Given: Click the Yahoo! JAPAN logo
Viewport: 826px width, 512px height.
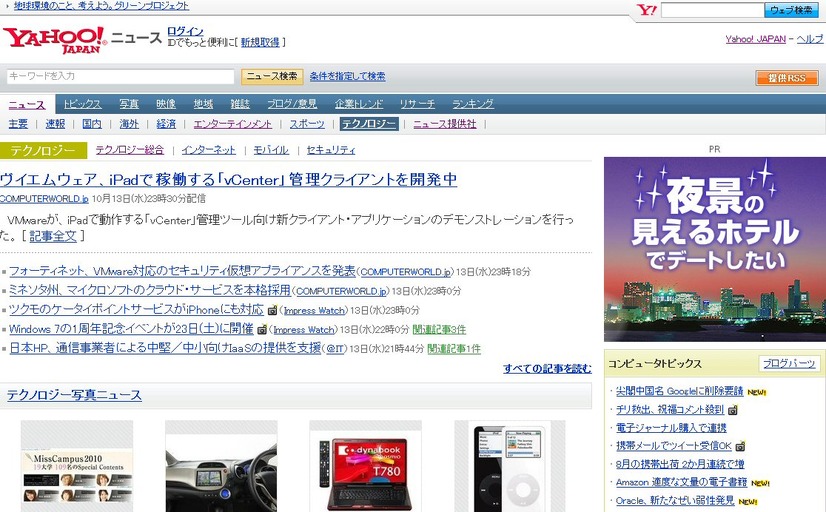Looking at the screenshot, I should pos(55,40).
